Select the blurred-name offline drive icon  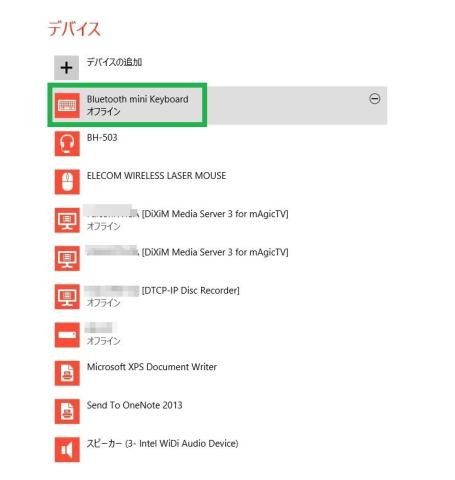[67, 335]
